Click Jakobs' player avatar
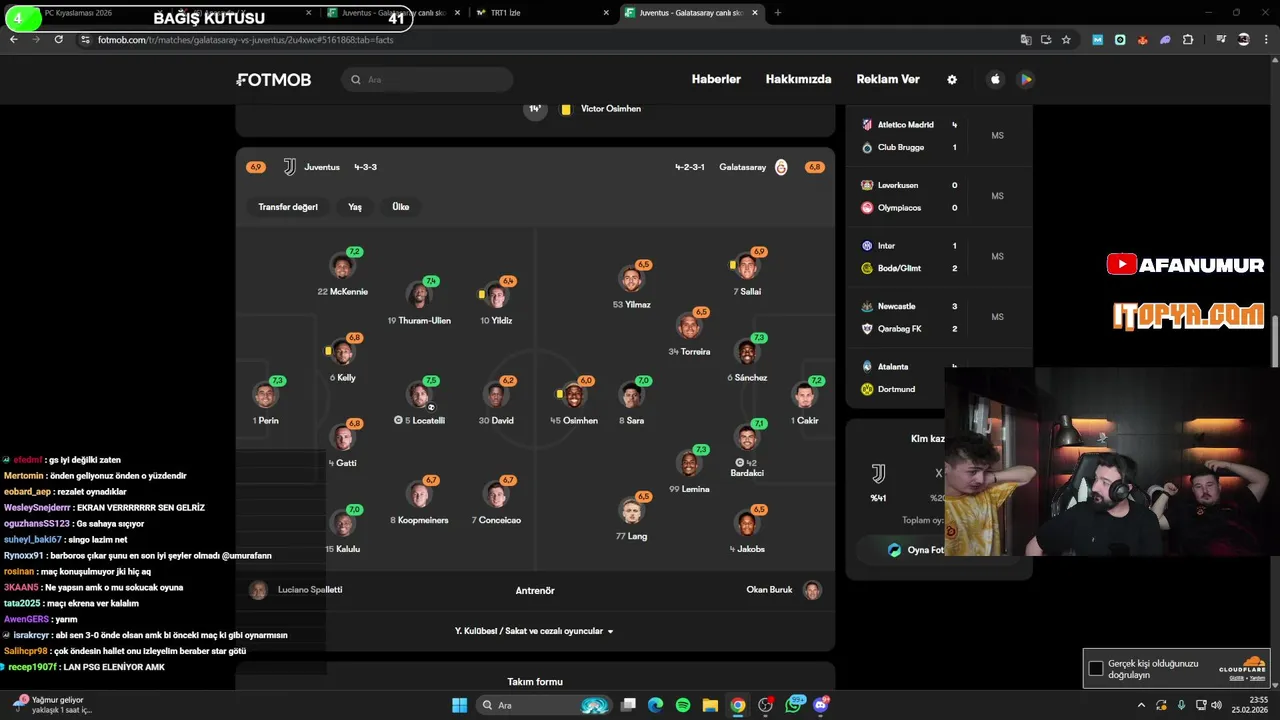 pyautogui.click(x=747, y=523)
